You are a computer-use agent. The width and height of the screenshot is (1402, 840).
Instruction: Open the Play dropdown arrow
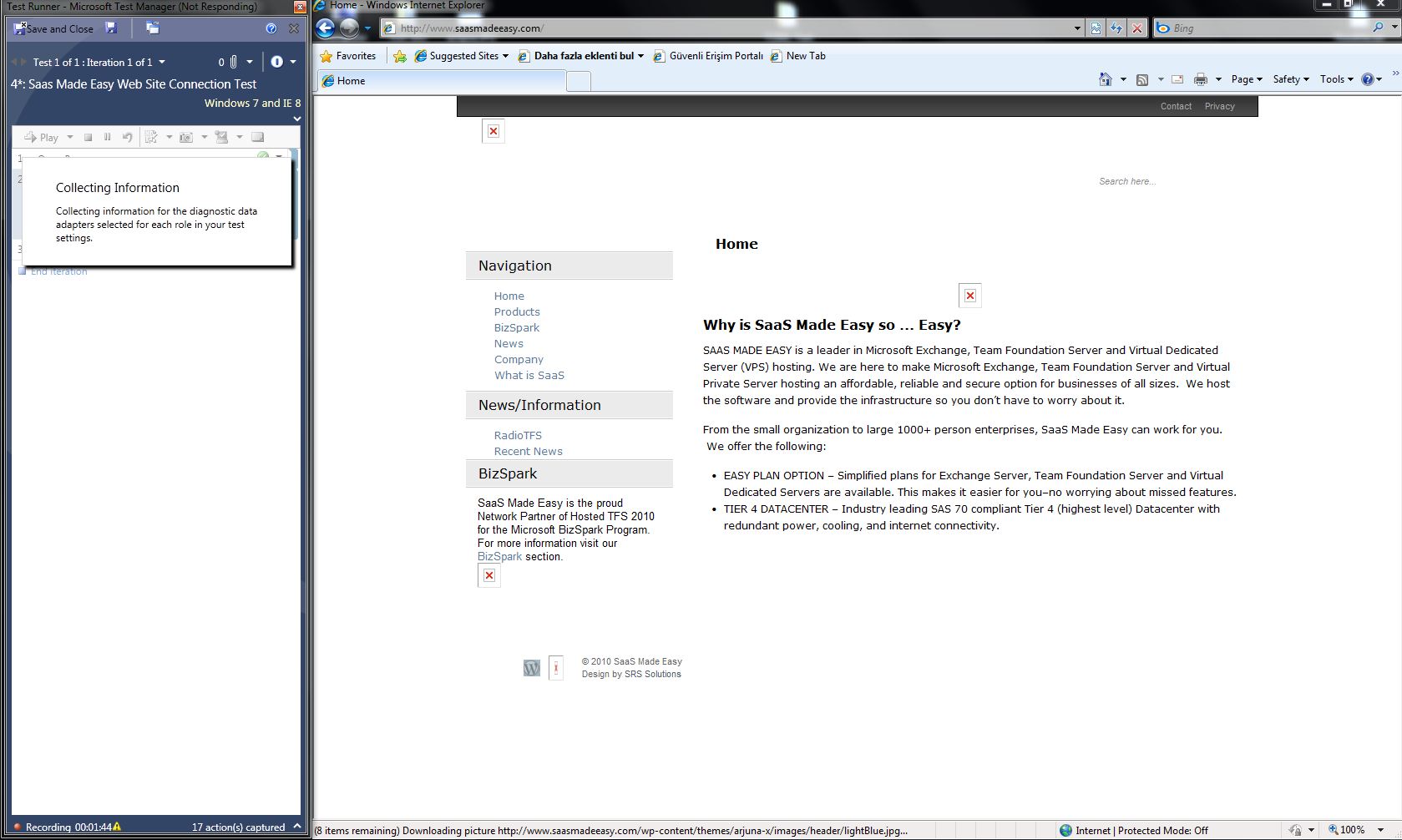click(x=70, y=137)
